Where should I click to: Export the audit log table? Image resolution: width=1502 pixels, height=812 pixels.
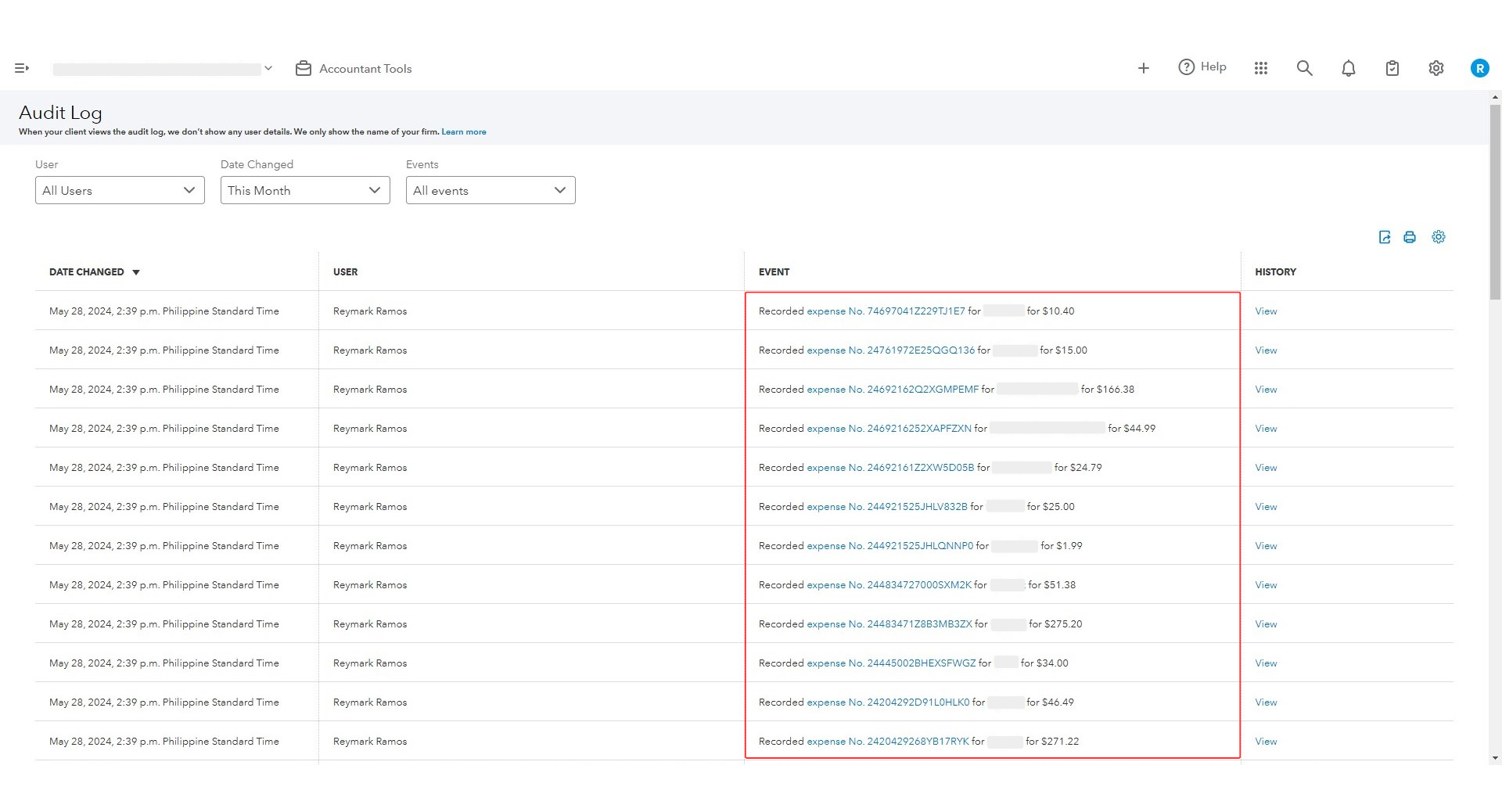(1384, 237)
